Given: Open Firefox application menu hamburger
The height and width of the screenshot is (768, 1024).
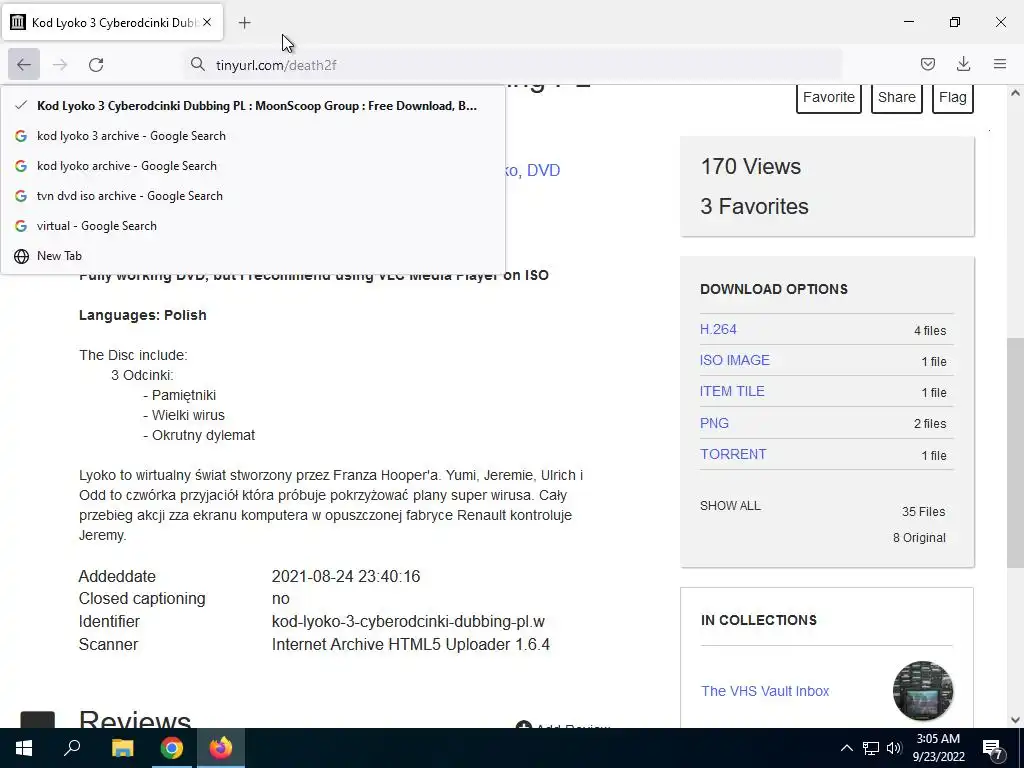Looking at the screenshot, I should coord(1000,64).
